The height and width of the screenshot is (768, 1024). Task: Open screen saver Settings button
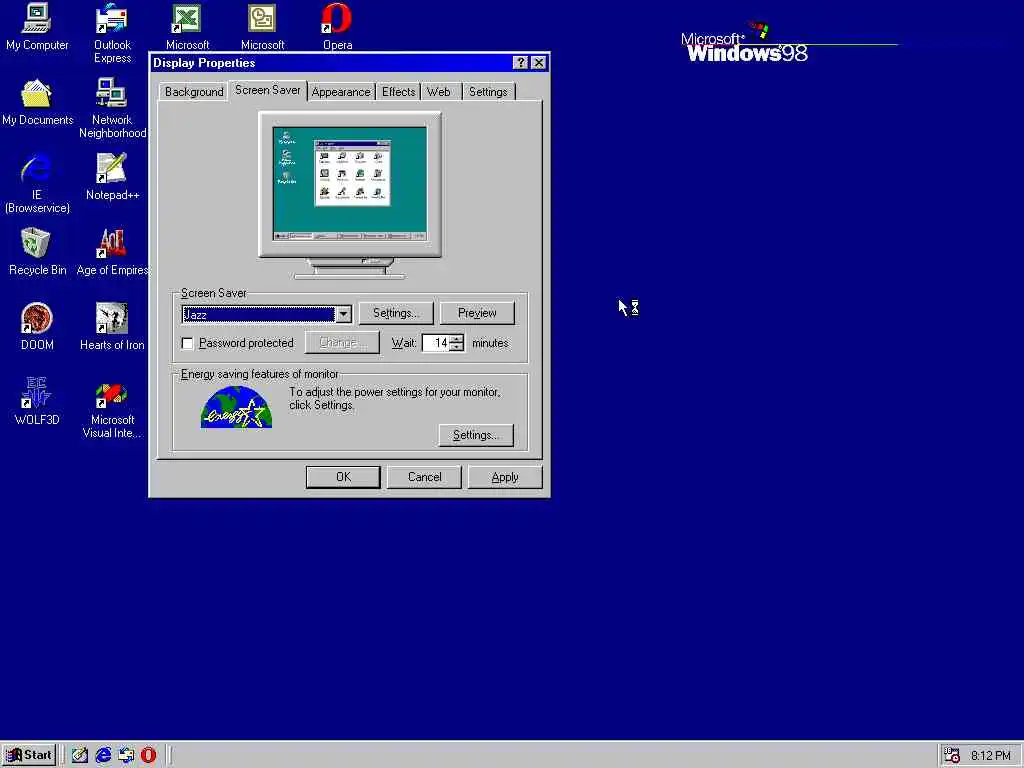[x=396, y=313]
